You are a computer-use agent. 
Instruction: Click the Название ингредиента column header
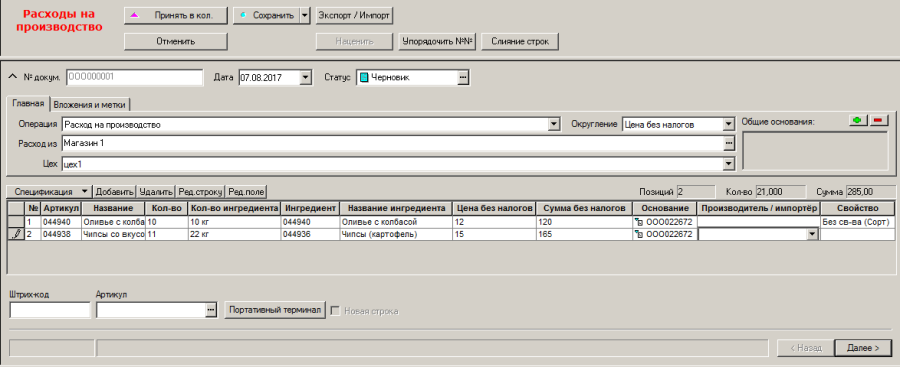click(396, 207)
